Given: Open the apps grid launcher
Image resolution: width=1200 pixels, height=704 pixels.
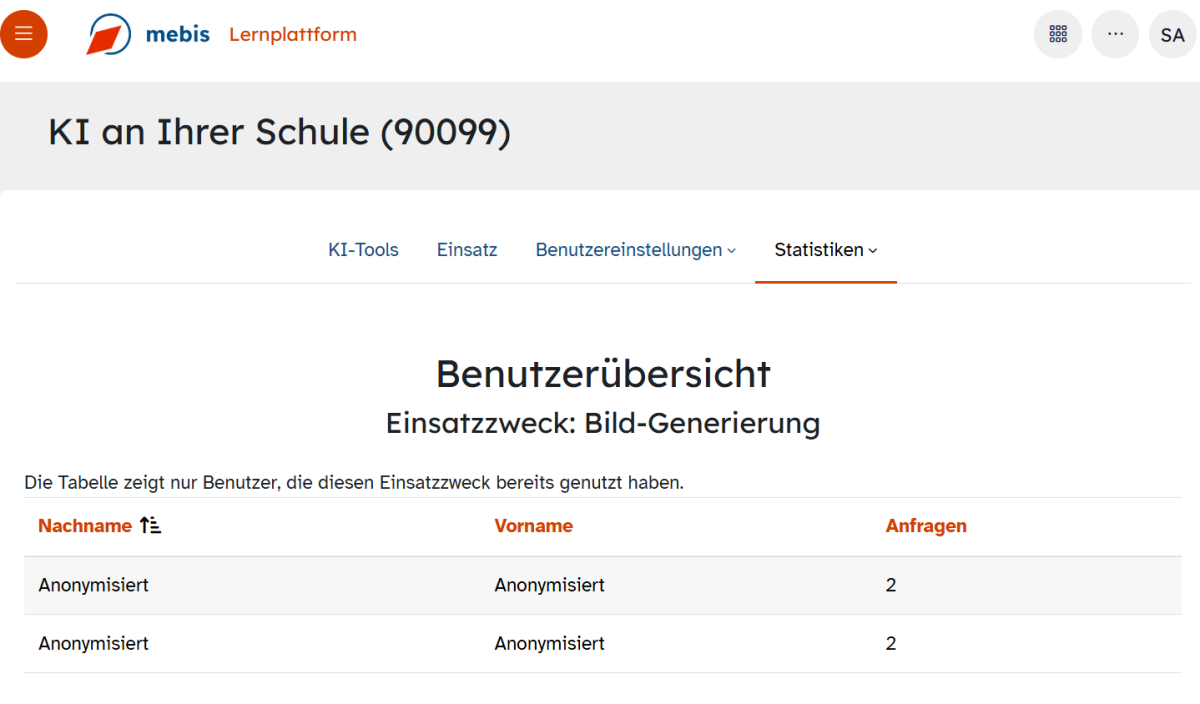Looking at the screenshot, I should [x=1058, y=34].
